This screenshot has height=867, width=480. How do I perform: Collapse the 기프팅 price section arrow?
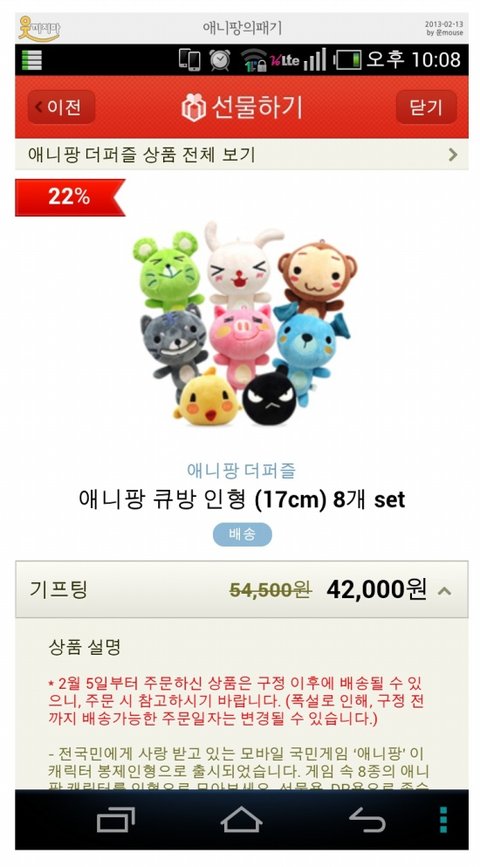(445, 591)
